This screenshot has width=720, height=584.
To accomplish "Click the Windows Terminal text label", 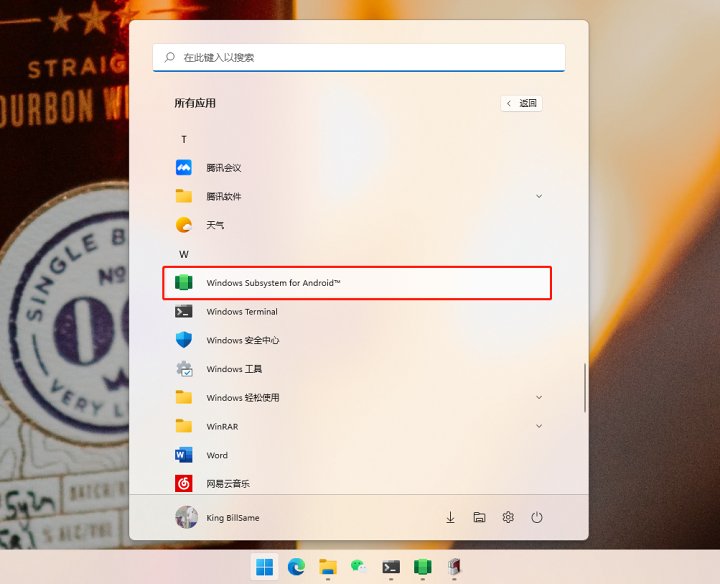I will click(x=242, y=312).
